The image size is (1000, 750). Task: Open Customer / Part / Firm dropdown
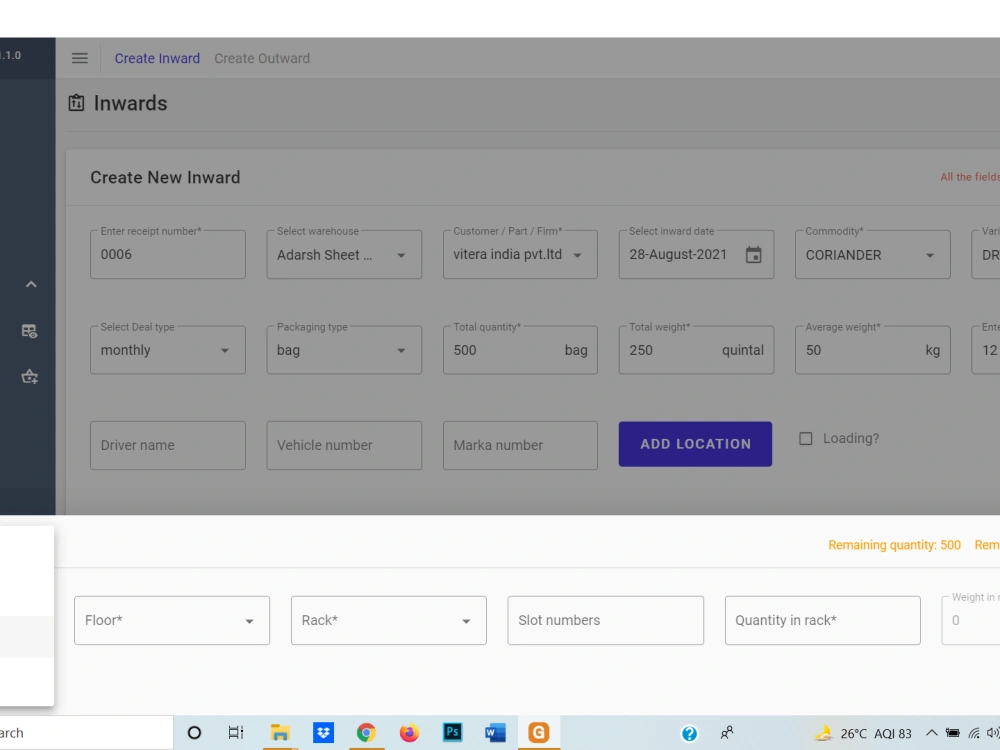pos(520,254)
